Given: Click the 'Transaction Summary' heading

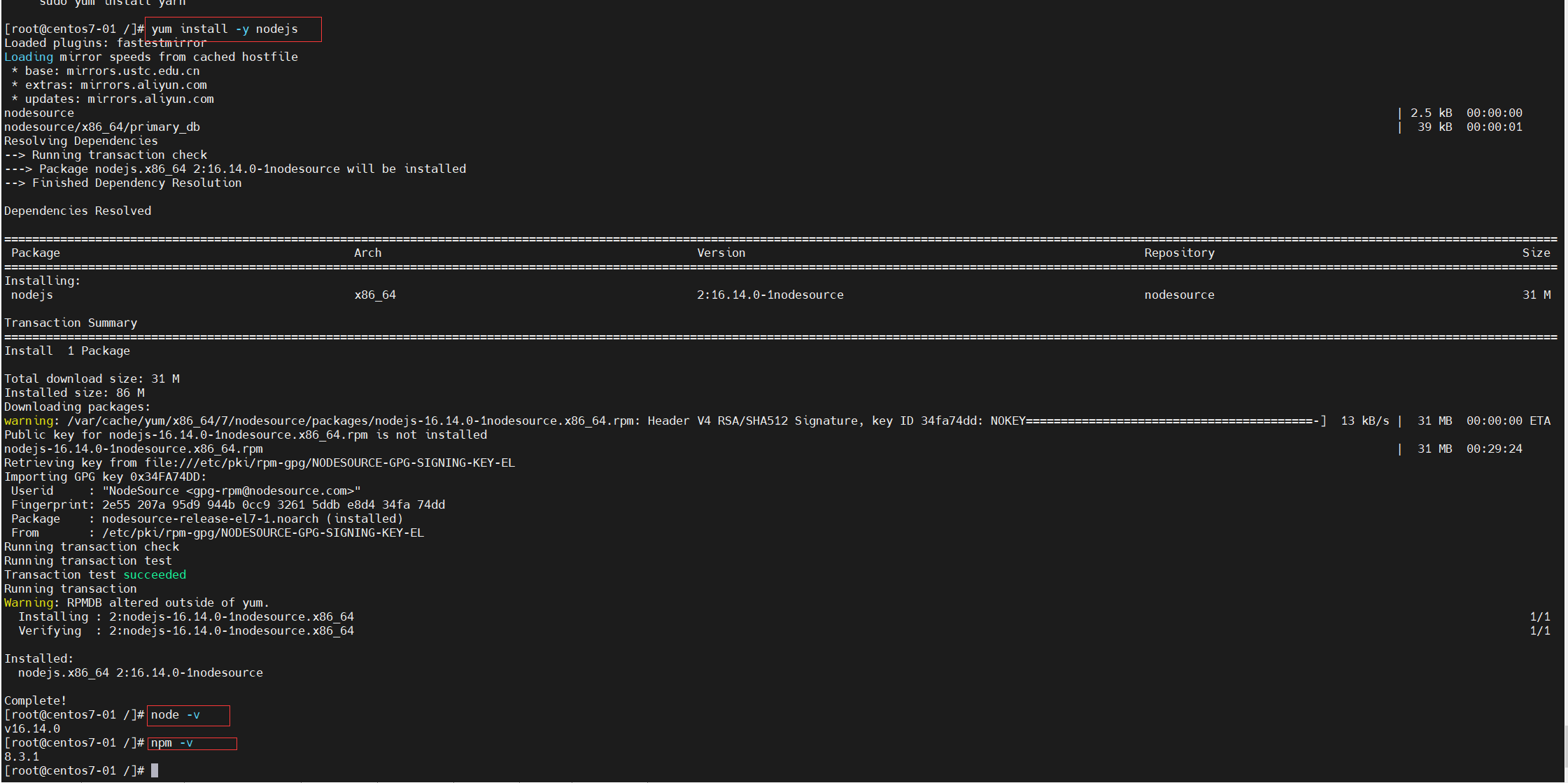Looking at the screenshot, I should [71, 323].
